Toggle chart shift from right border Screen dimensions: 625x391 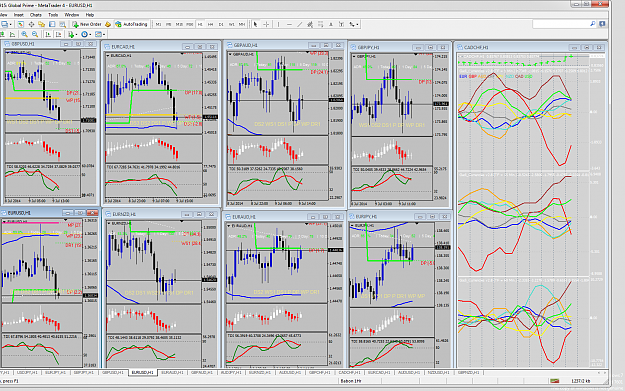[x=59, y=34]
